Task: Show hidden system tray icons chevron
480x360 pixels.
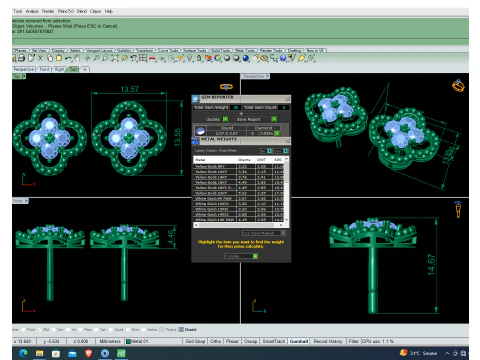Action: point(447,353)
